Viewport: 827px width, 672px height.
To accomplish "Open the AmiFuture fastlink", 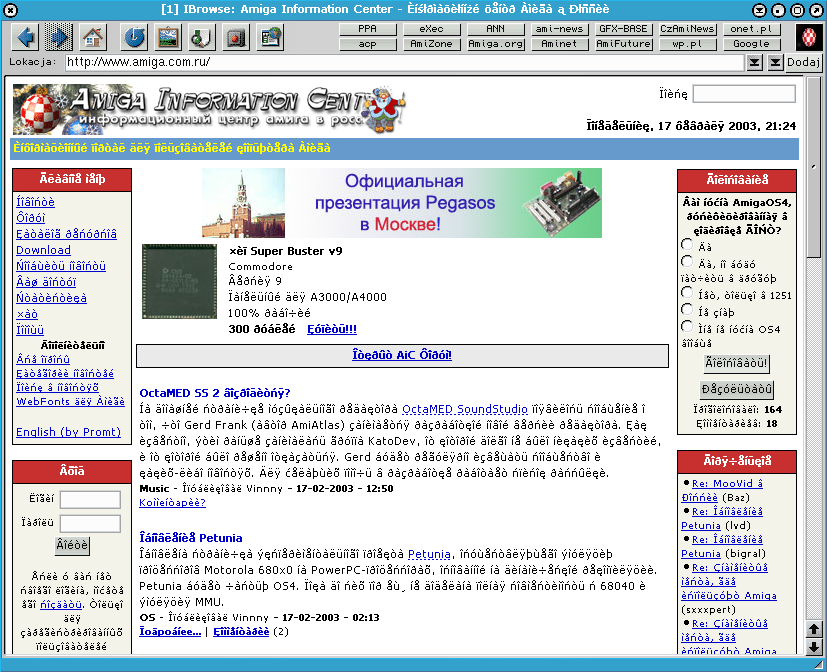I will click(623, 44).
